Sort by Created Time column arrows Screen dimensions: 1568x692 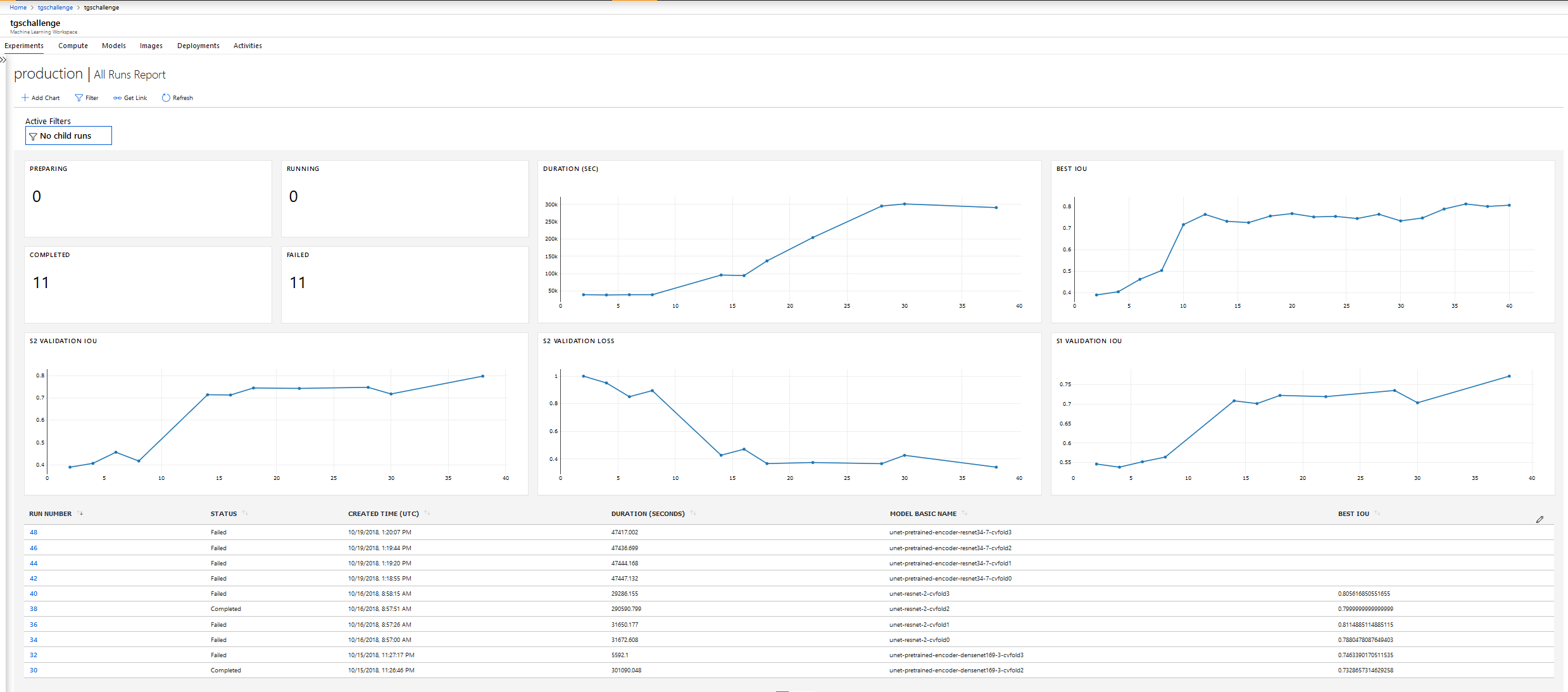click(427, 513)
